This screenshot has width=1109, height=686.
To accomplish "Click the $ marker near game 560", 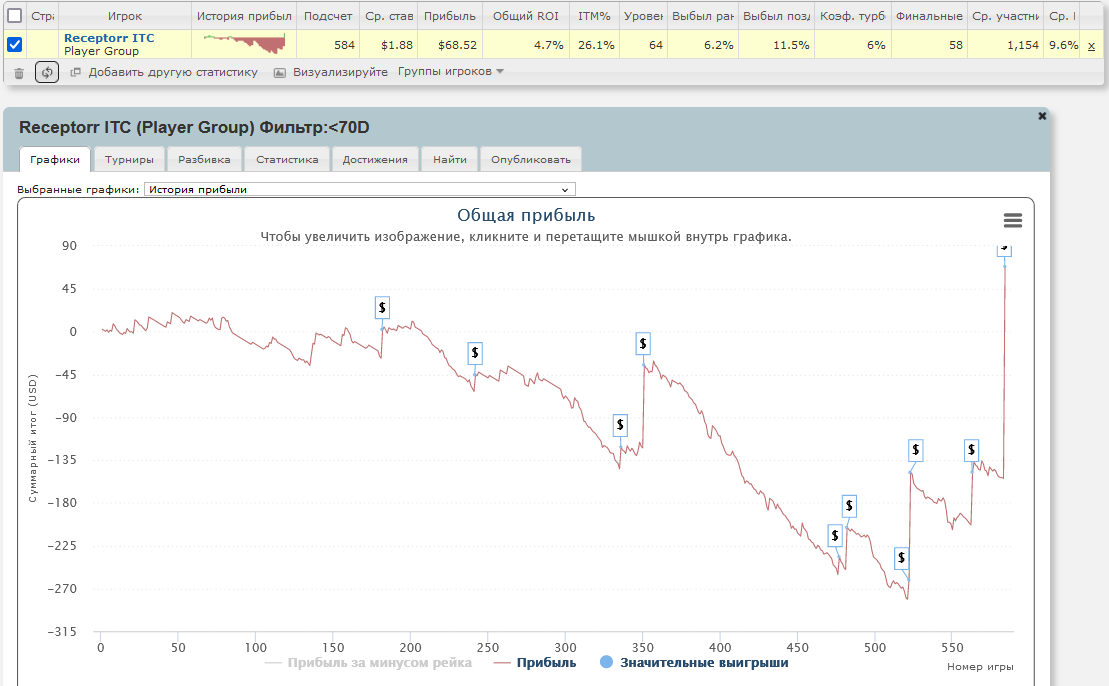I will 971,450.
